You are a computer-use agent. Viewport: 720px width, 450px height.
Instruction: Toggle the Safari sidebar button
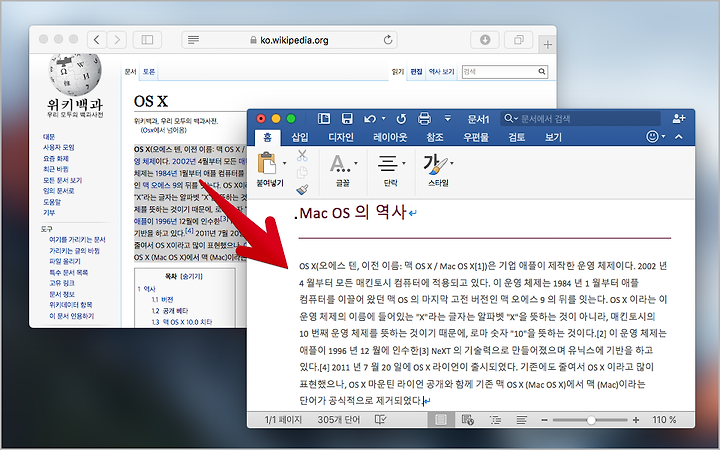(x=147, y=40)
